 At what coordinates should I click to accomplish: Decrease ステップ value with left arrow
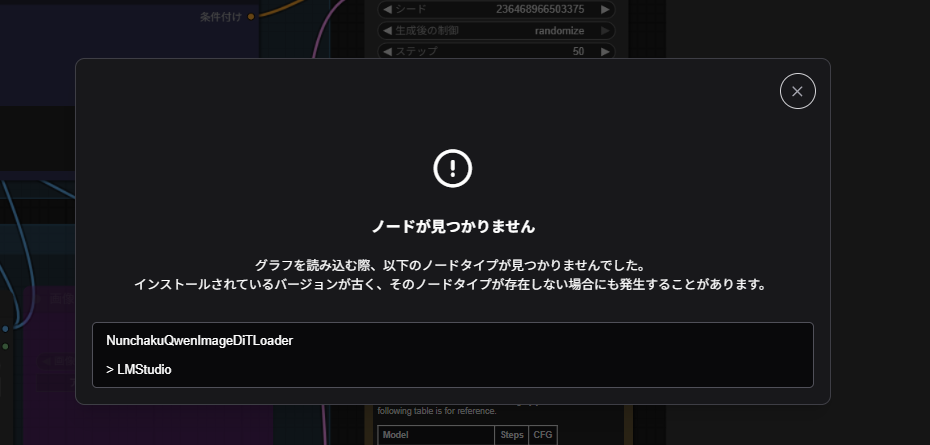tap(387, 52)
